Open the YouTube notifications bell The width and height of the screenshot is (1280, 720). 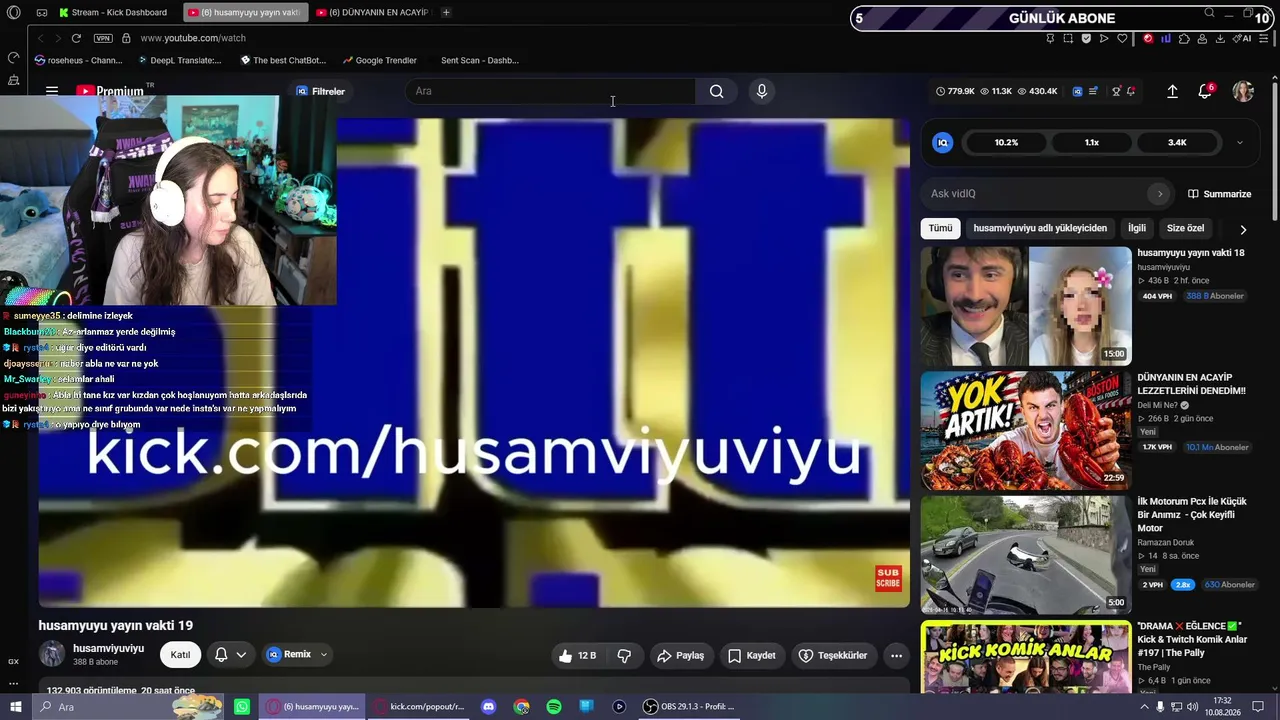coord(1205,91)
